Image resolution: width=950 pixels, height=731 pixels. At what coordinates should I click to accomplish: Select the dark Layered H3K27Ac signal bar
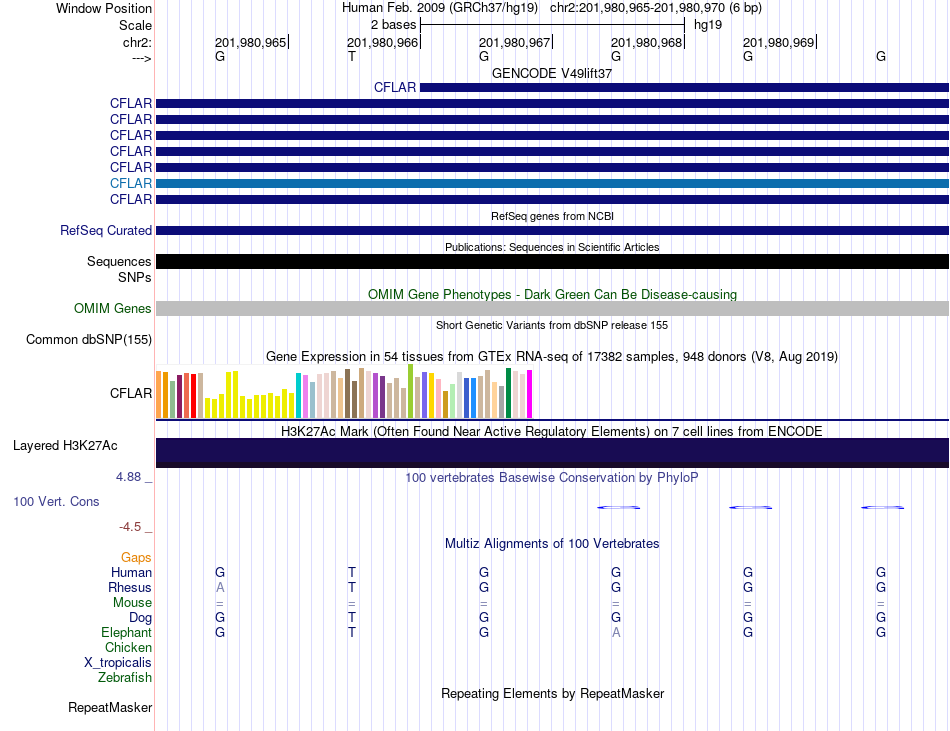(x=552, y=452)
